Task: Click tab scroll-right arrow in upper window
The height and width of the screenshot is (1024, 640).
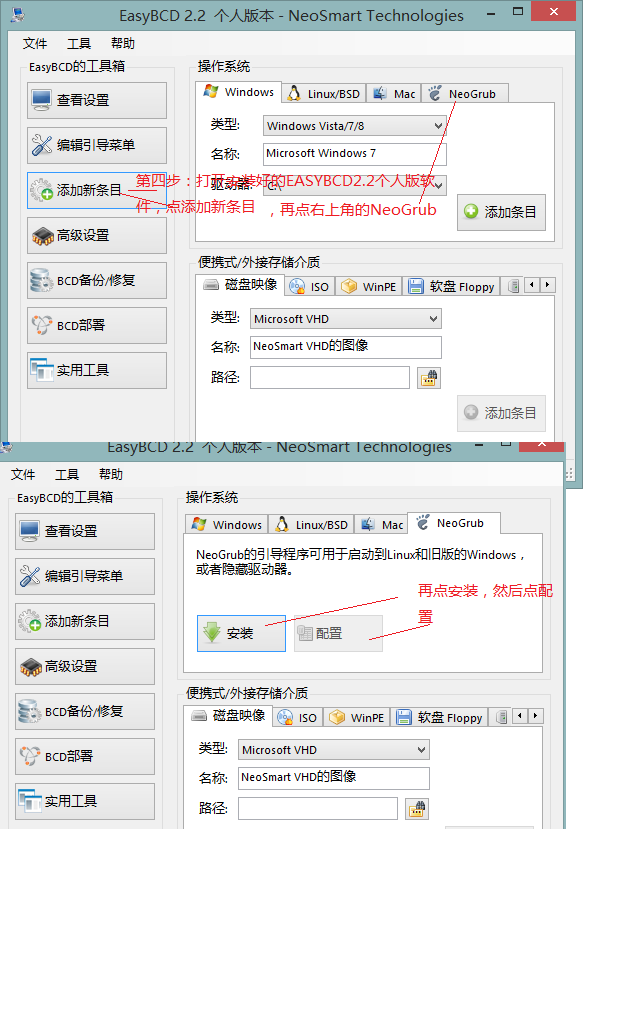Action: 548,285
